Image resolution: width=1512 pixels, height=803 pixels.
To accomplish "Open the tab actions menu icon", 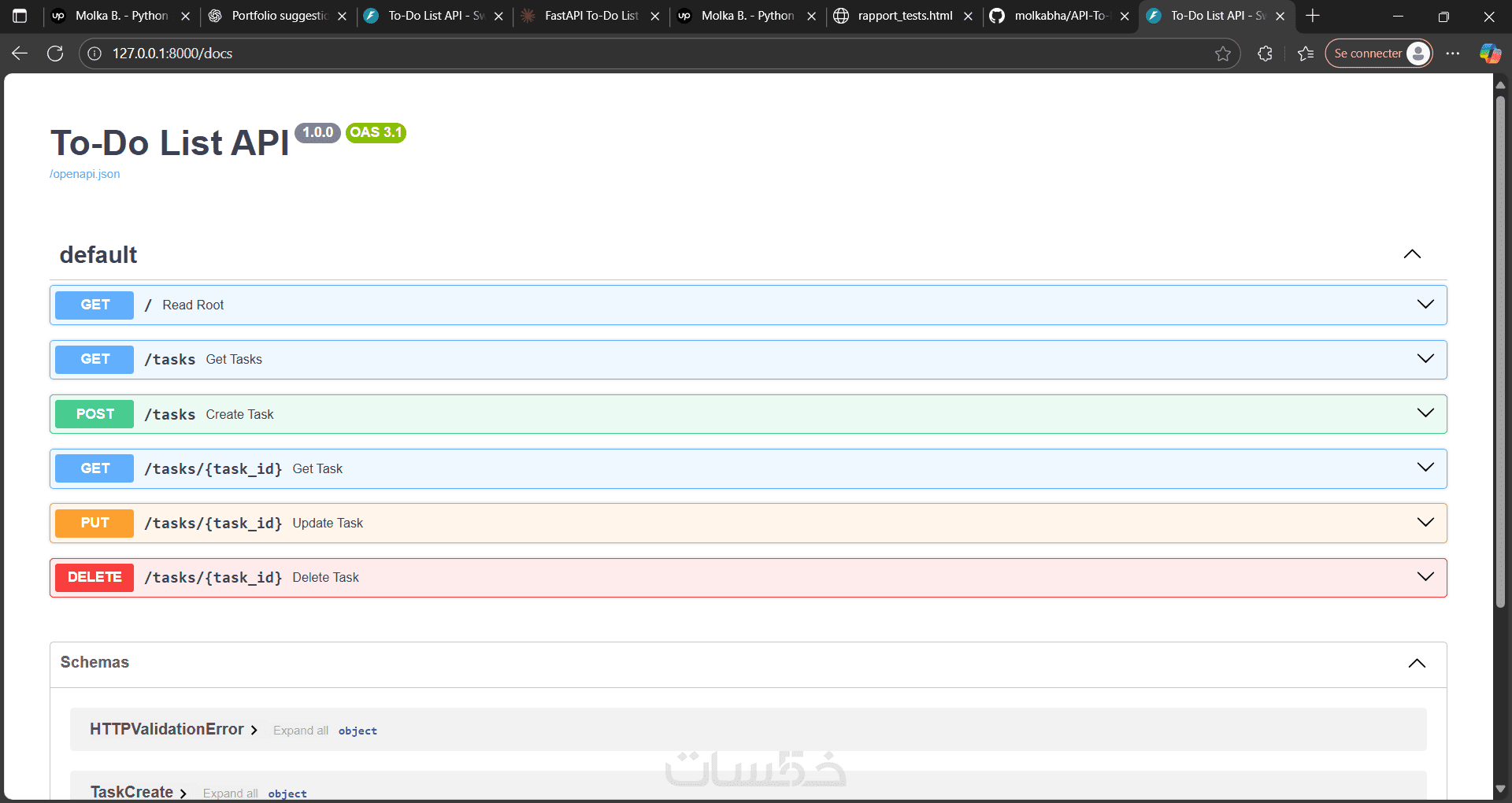I will [20, 16].
